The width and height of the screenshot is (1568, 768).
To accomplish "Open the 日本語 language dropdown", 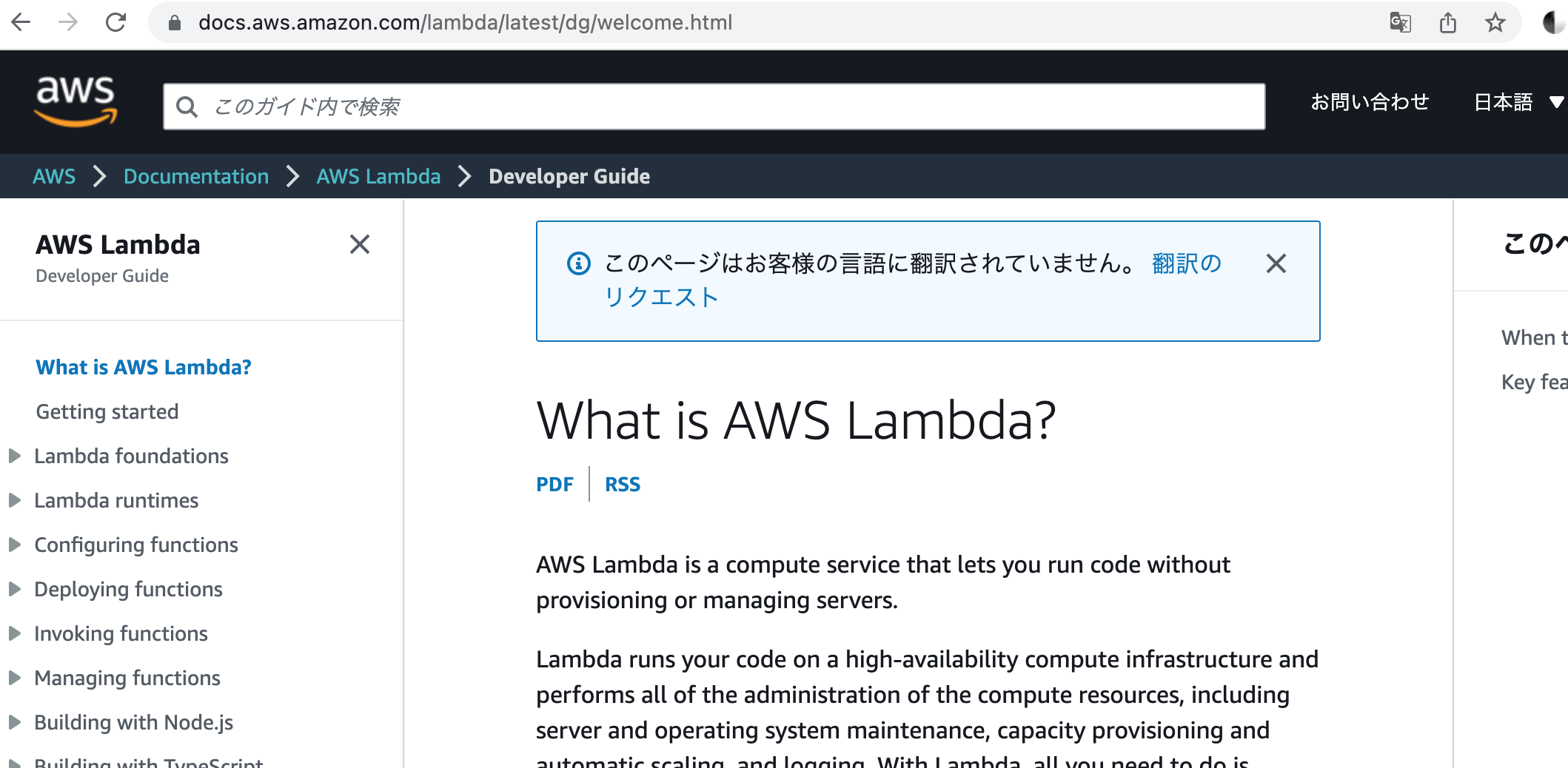I will click(1519, 102).
